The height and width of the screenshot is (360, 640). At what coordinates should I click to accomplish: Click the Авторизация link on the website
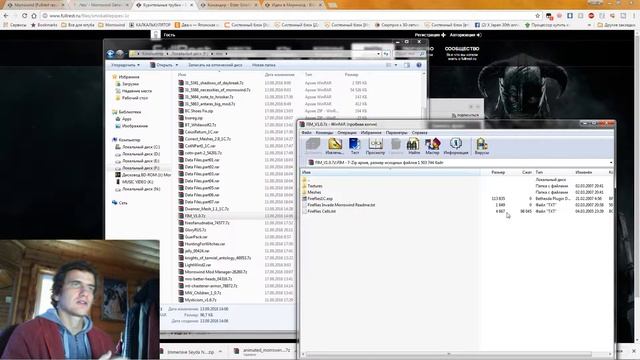click(465, 35)
